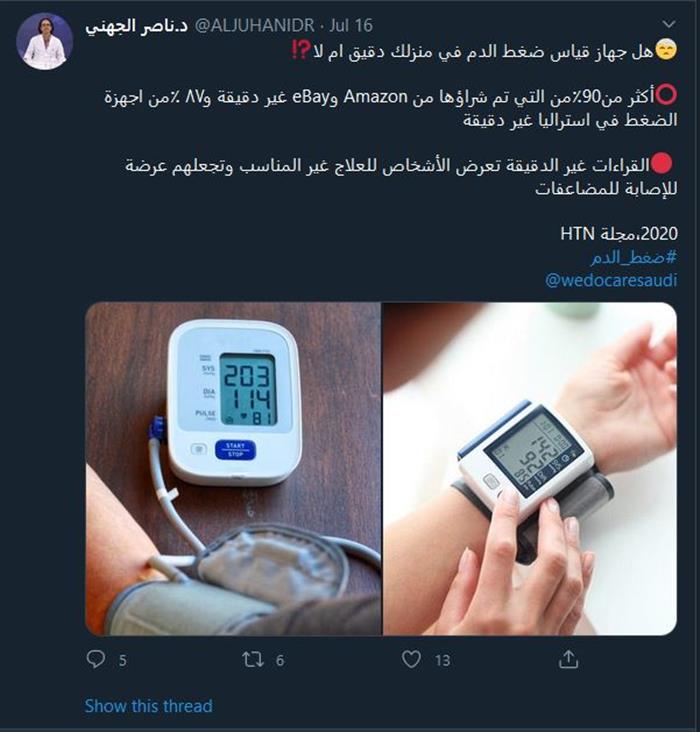Image resolution: width=700 pixels, height=732 pixels.
Task: Open the doctor's profile avatar picture
Action: pyautogui.click(x=44, y=41)
